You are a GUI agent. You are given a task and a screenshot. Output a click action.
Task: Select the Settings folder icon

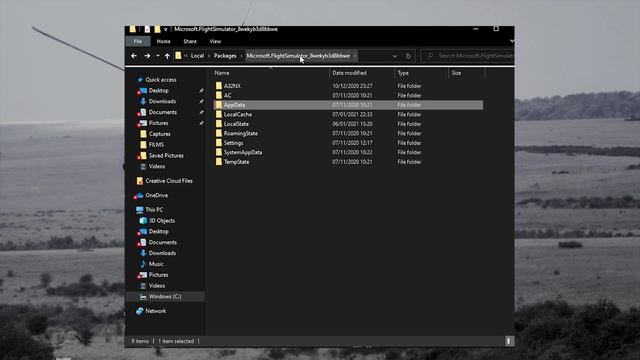[219, 143]
